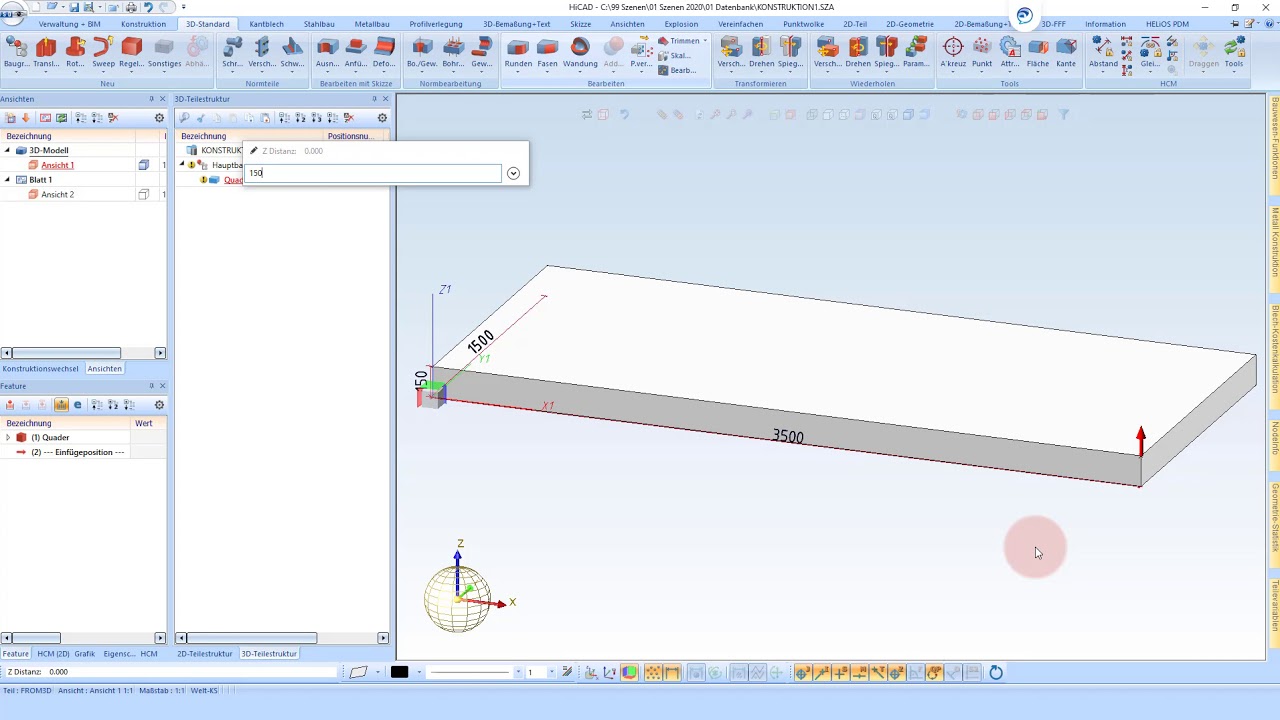Screen dimensions: 1280x720
Task: Switch to the Kantblech ribbon tab
Action: 266,24
